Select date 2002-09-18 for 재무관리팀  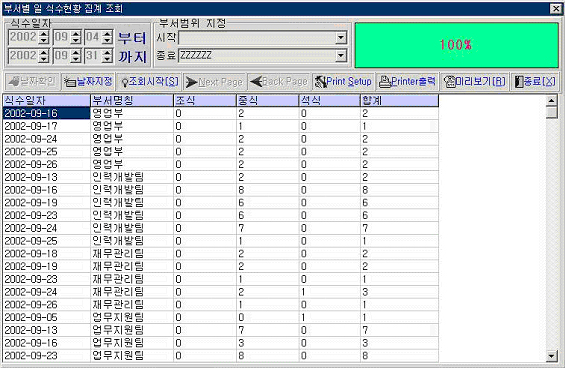coord(46,253)
